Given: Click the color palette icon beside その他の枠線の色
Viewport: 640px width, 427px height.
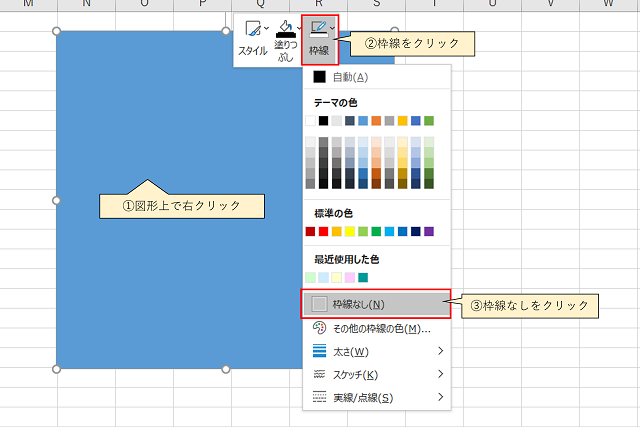Looking at the screenshot, I should (x=319, y=328).
